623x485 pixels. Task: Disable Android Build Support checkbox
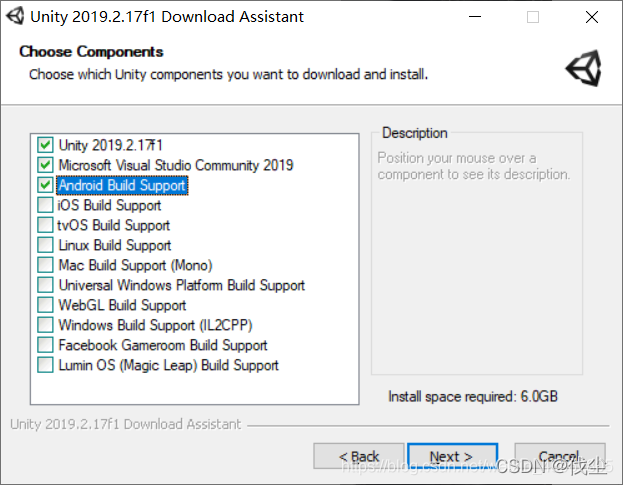coord(45,185)
